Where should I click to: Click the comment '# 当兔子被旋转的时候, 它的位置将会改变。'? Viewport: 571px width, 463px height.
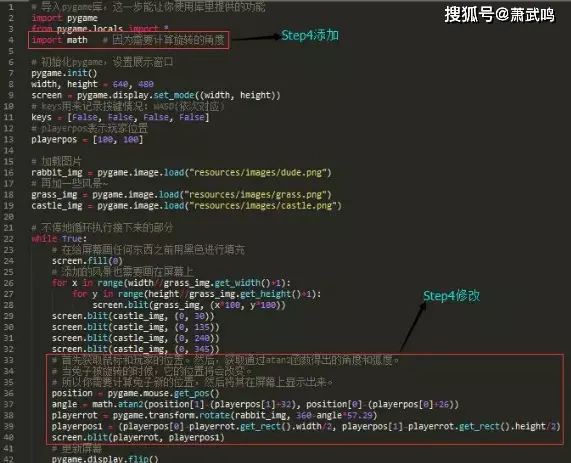click(x=152, y=371)
